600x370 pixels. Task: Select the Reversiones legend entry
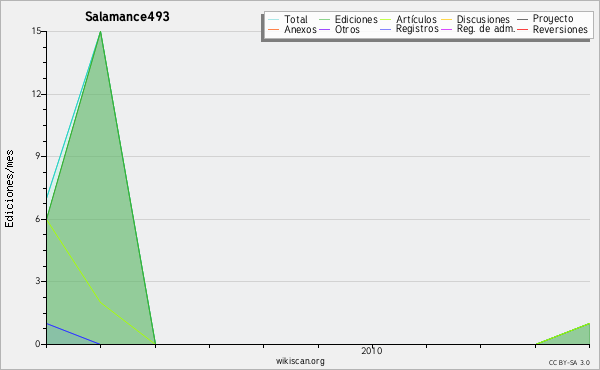coord(560,29)
